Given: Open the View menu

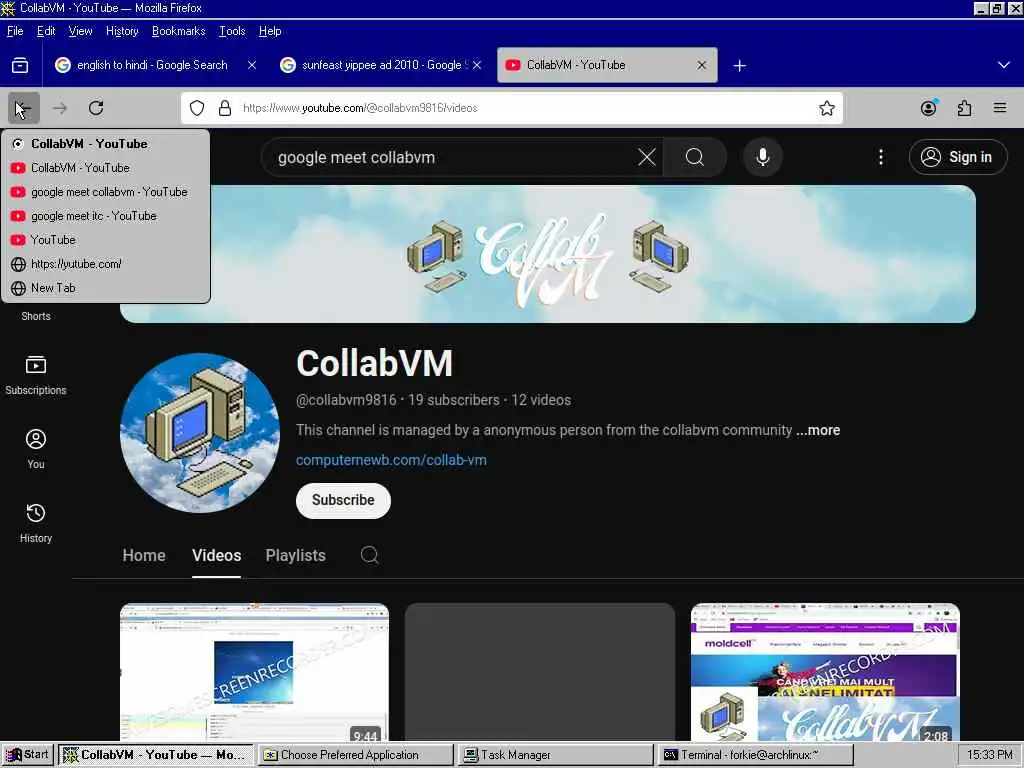Looking at the screenshot, I should (80, 31).
